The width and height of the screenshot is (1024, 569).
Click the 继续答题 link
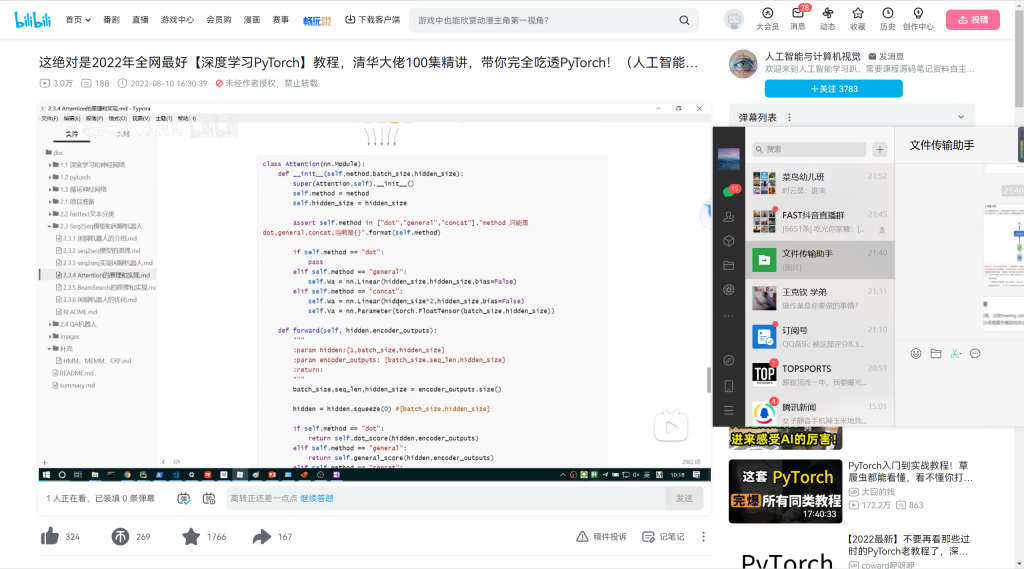[x=317, y=498]
